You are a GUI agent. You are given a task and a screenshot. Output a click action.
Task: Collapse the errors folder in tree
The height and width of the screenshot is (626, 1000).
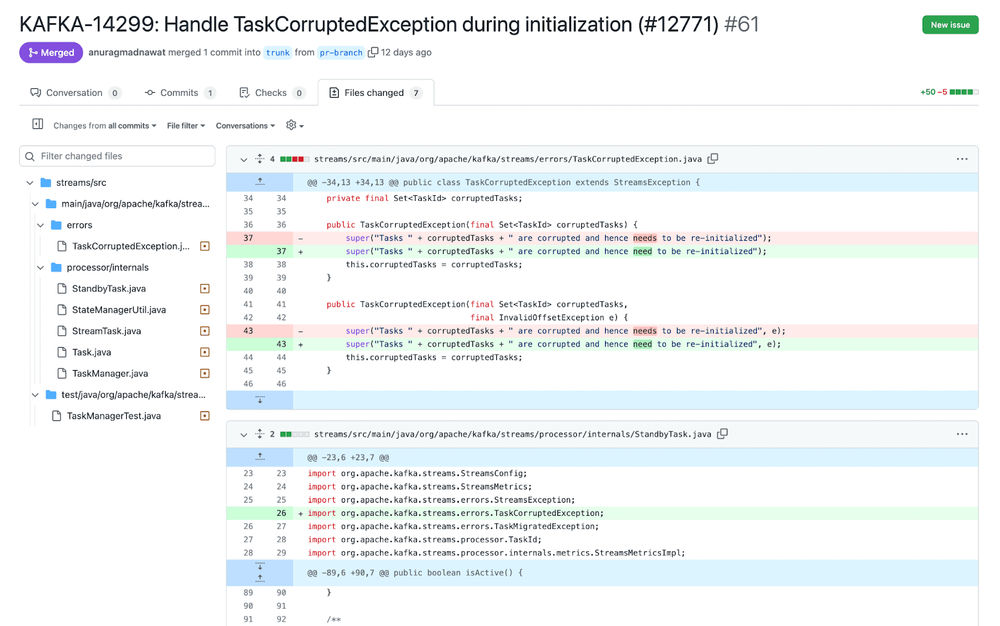41,225
